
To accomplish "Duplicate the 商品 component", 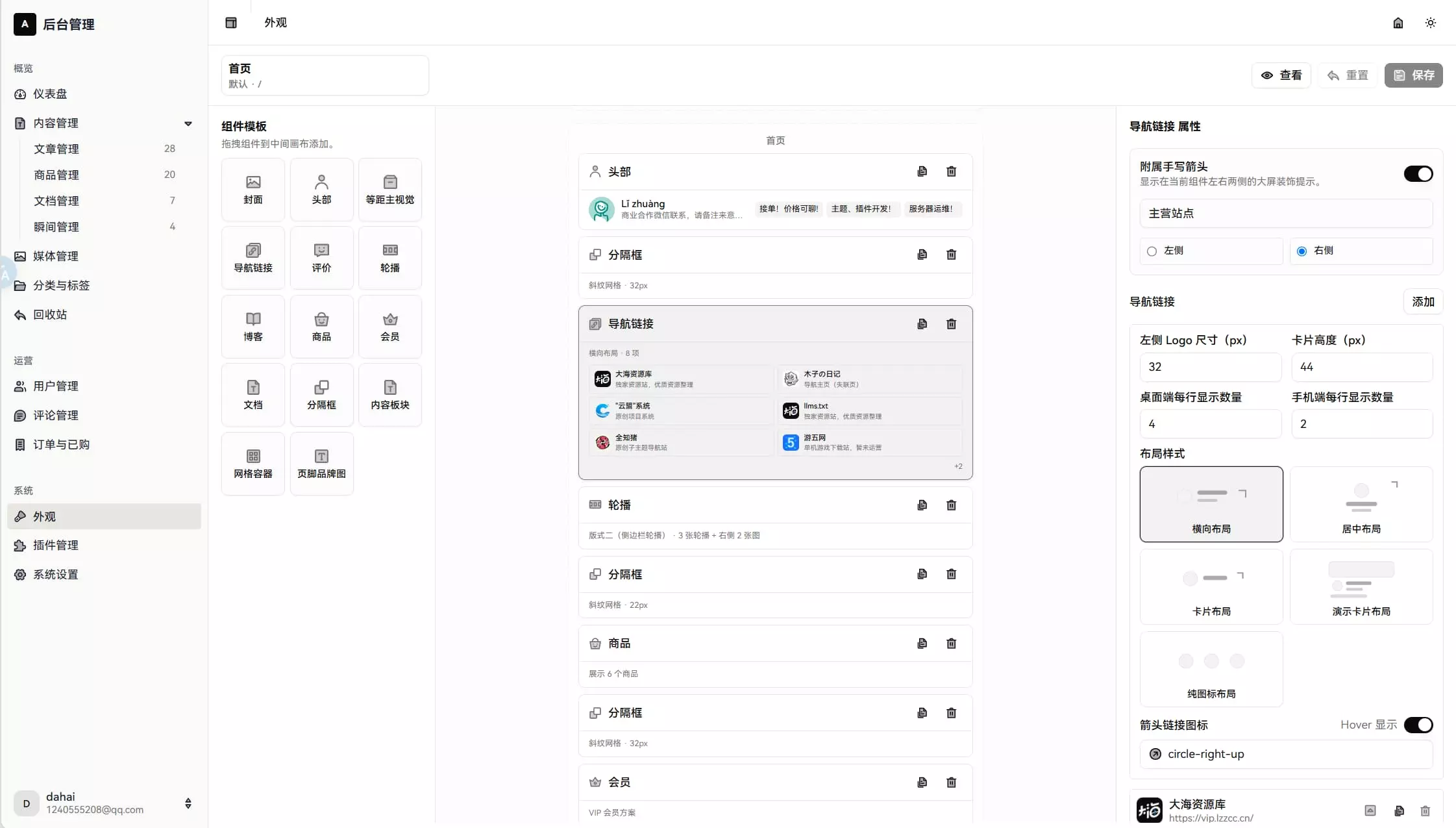I will pyautogui.click(x=922, y=644).
